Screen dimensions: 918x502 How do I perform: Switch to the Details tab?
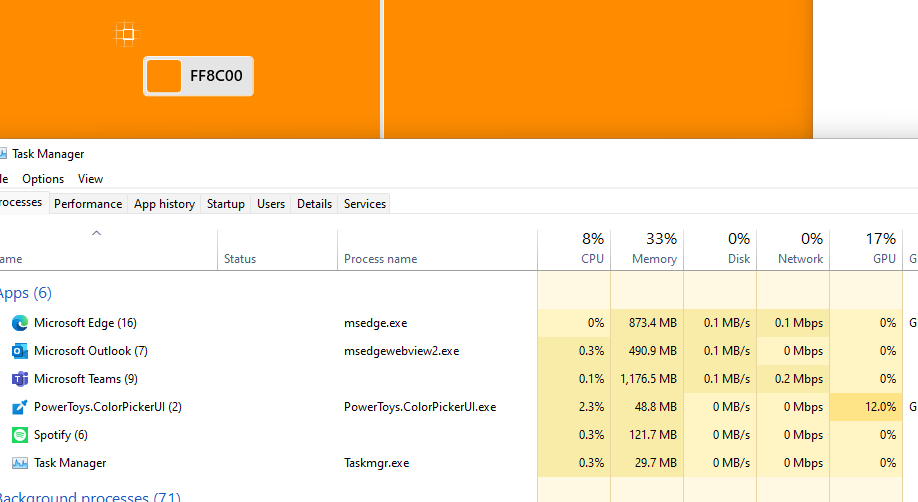pos(314,204)
